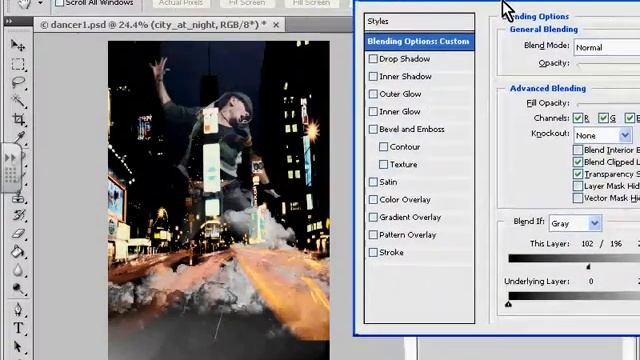The height and width of the screenshot is (360, 640).
Task: Enable the Gradient Overlay checkbox
Action: pos(373,217)
